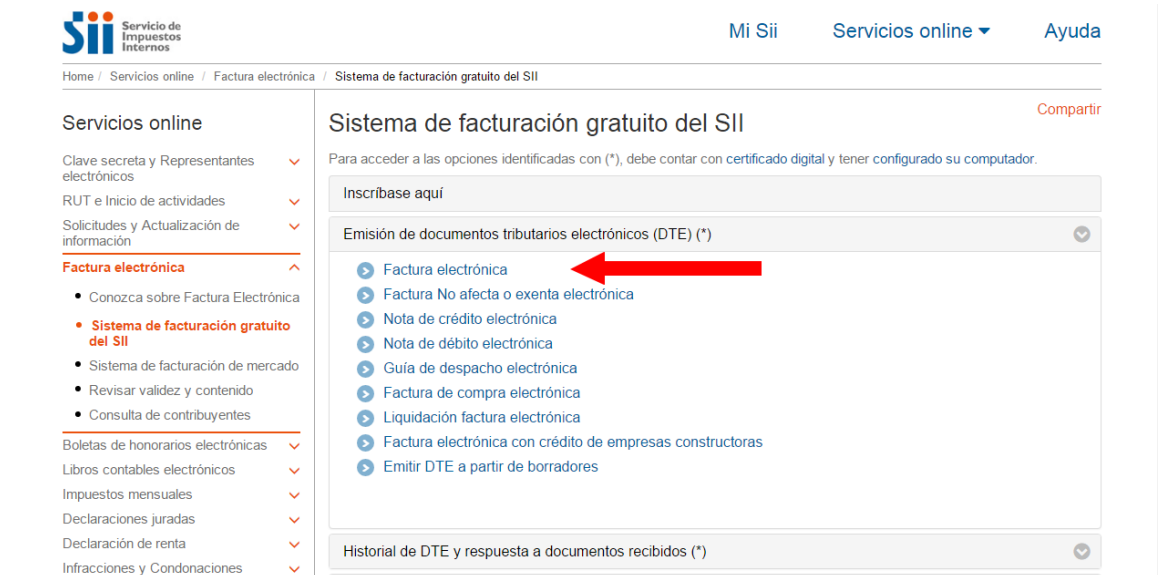Expand Boletas de honorarios electrónicas chevron
This screenshot has height=575, width=1171.
click(x=294, y=447)
